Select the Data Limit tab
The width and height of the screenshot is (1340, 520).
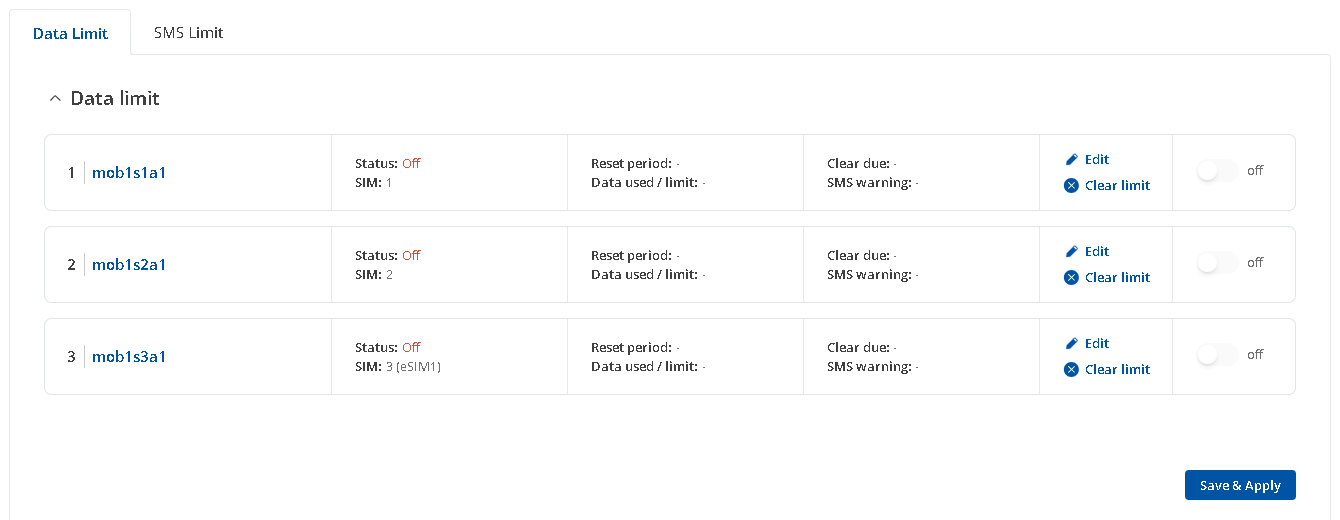click(x=70, y=33)
